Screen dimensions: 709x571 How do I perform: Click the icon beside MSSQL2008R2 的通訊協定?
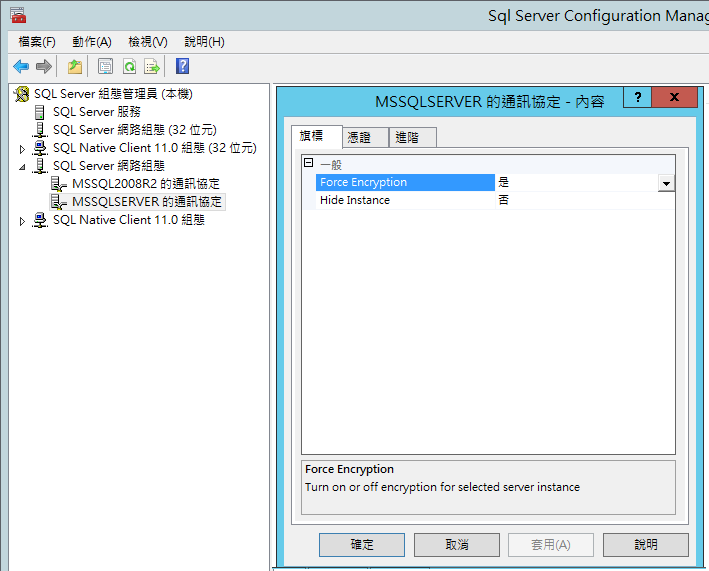pos(58,184)
